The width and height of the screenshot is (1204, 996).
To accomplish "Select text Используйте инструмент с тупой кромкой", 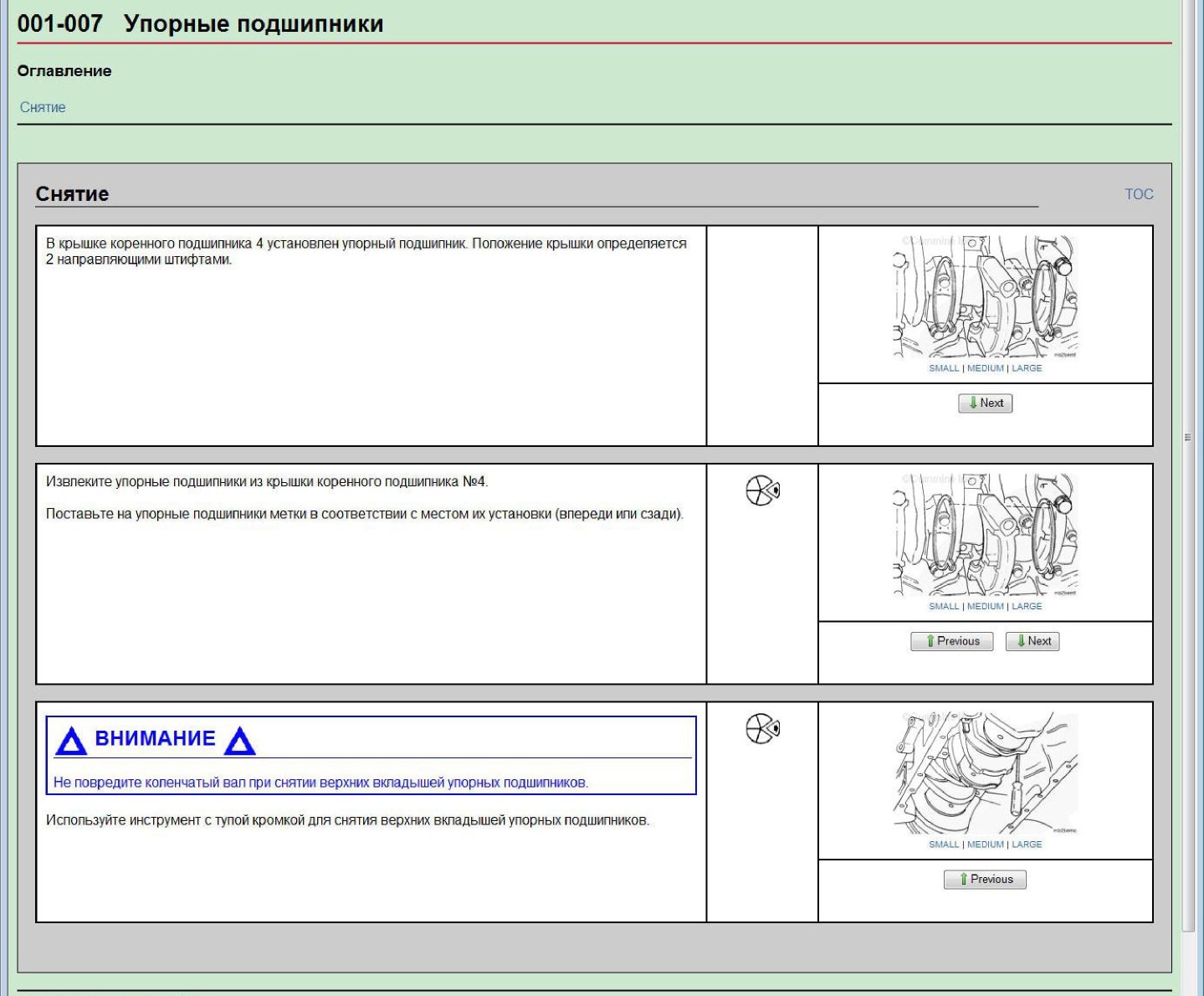I will click(x=347, y=820).
